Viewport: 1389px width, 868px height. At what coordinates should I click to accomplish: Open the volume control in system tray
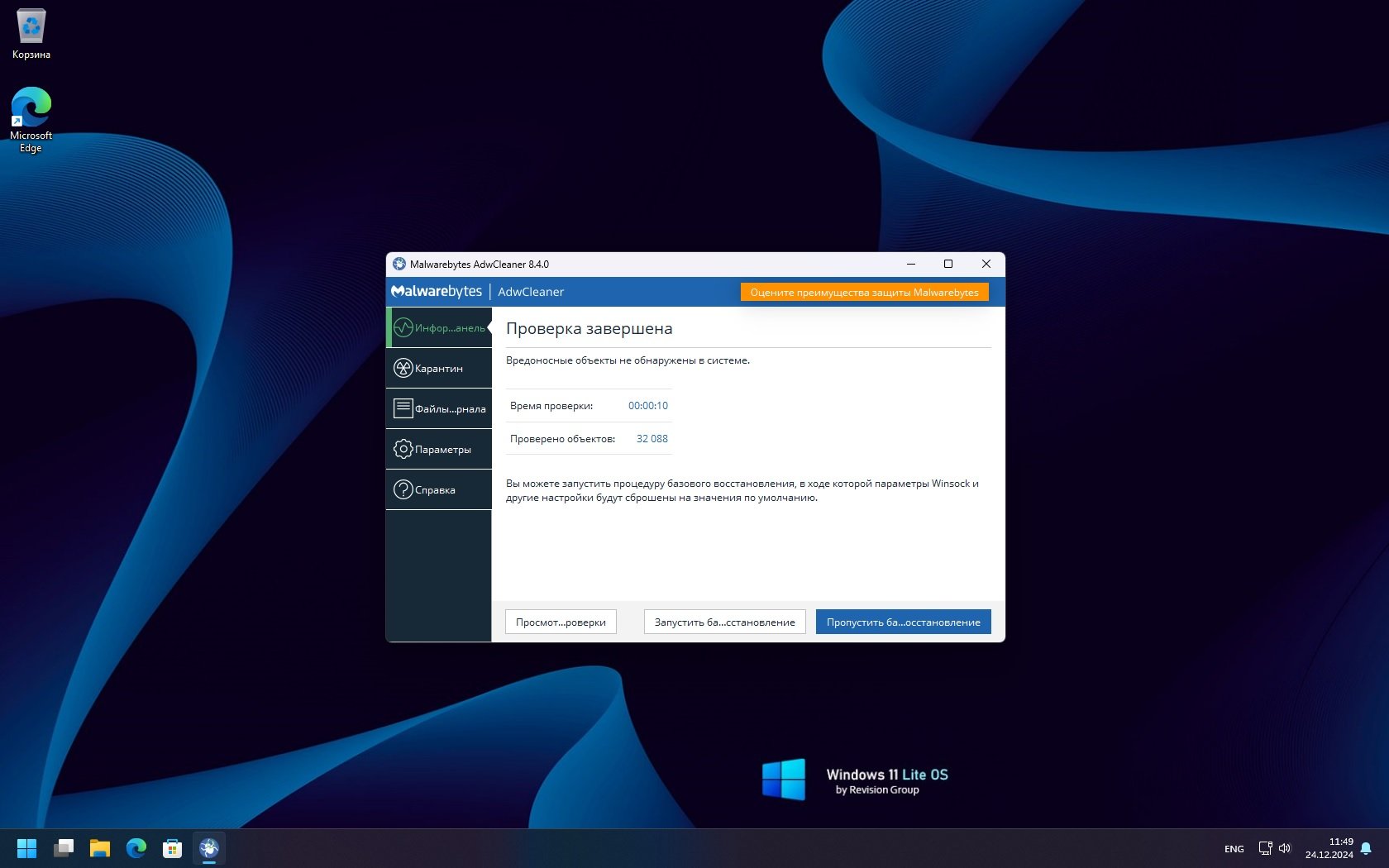coord(1285,848)
